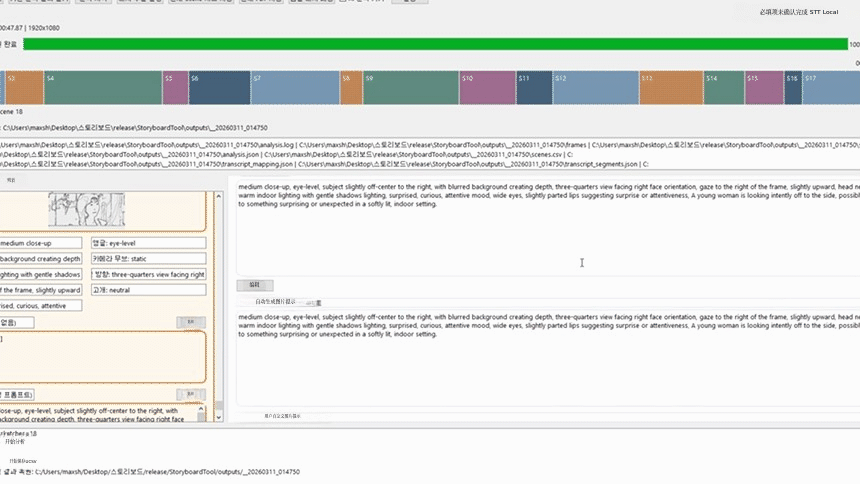Open scene S12 in the timeline
The image size is (860, 484).
point(595,88)
